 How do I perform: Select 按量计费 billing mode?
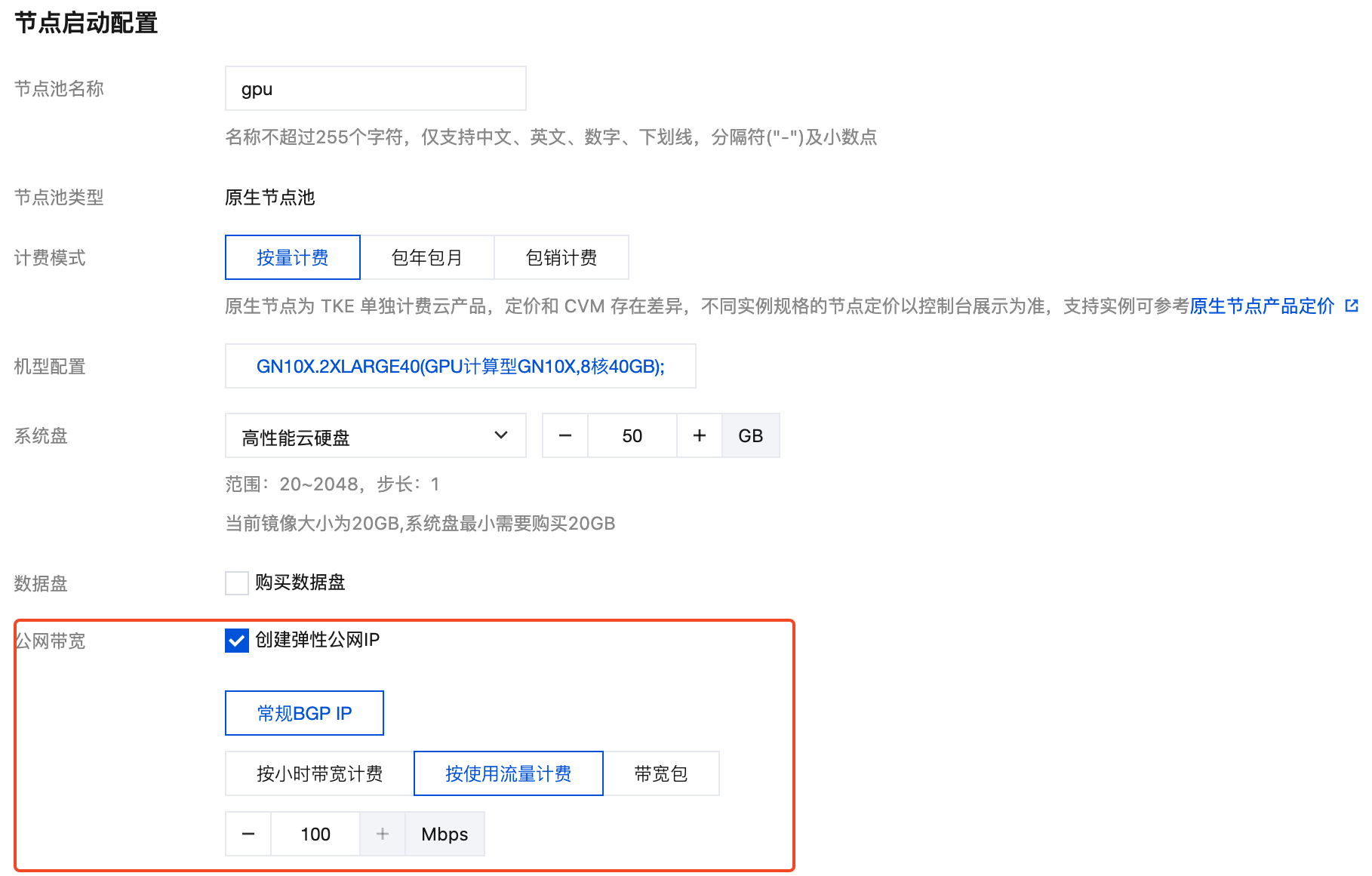pos(293,257)
